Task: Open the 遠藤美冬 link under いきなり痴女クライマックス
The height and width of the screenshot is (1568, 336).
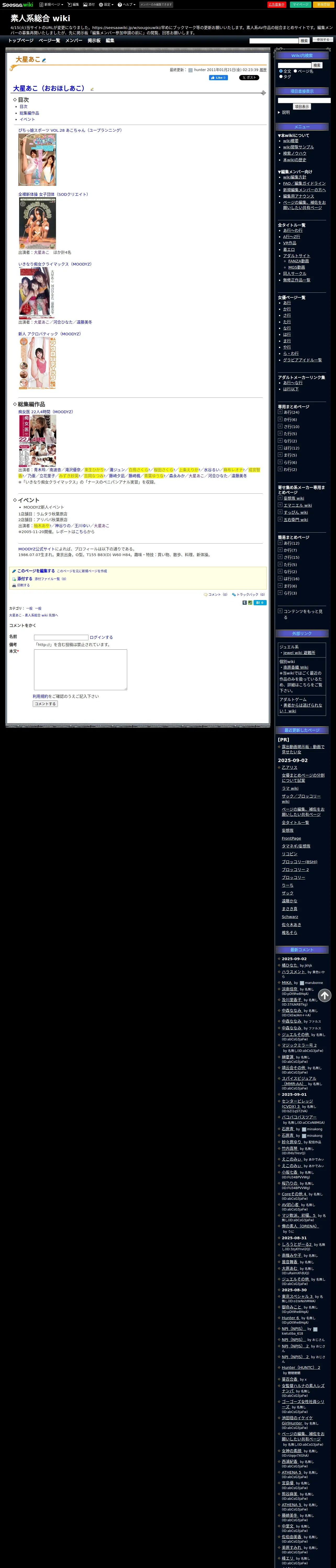Action: 84,322
